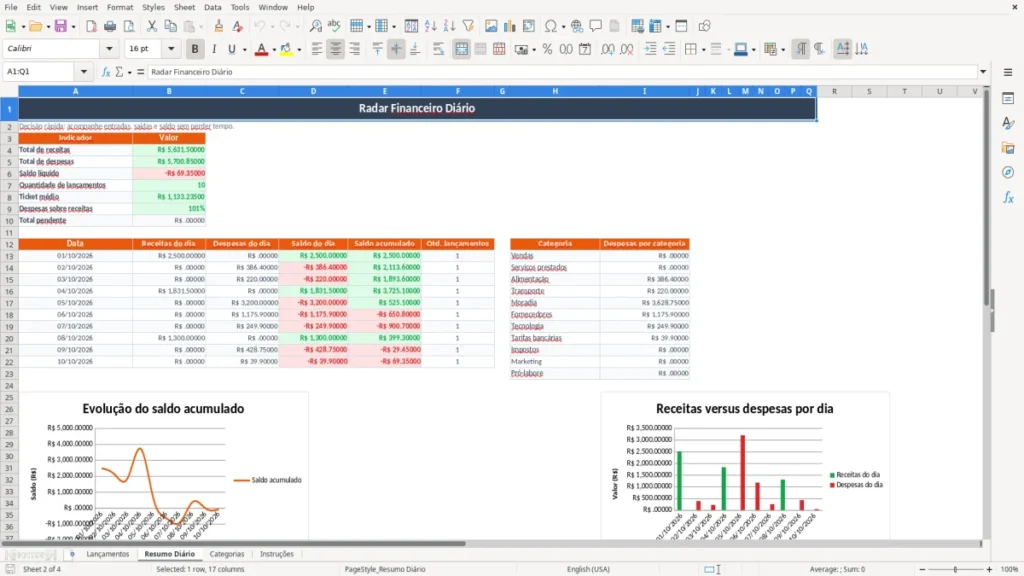Click the Export as PDF icon
Viewport: 1024px width, 576px height.
click(91, 26)
